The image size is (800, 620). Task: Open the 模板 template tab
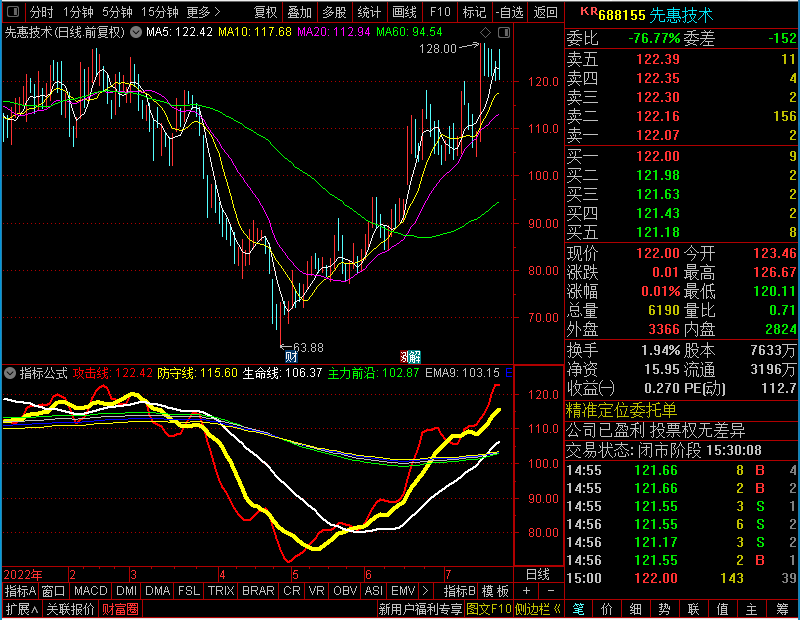click(x=495, y=591)
